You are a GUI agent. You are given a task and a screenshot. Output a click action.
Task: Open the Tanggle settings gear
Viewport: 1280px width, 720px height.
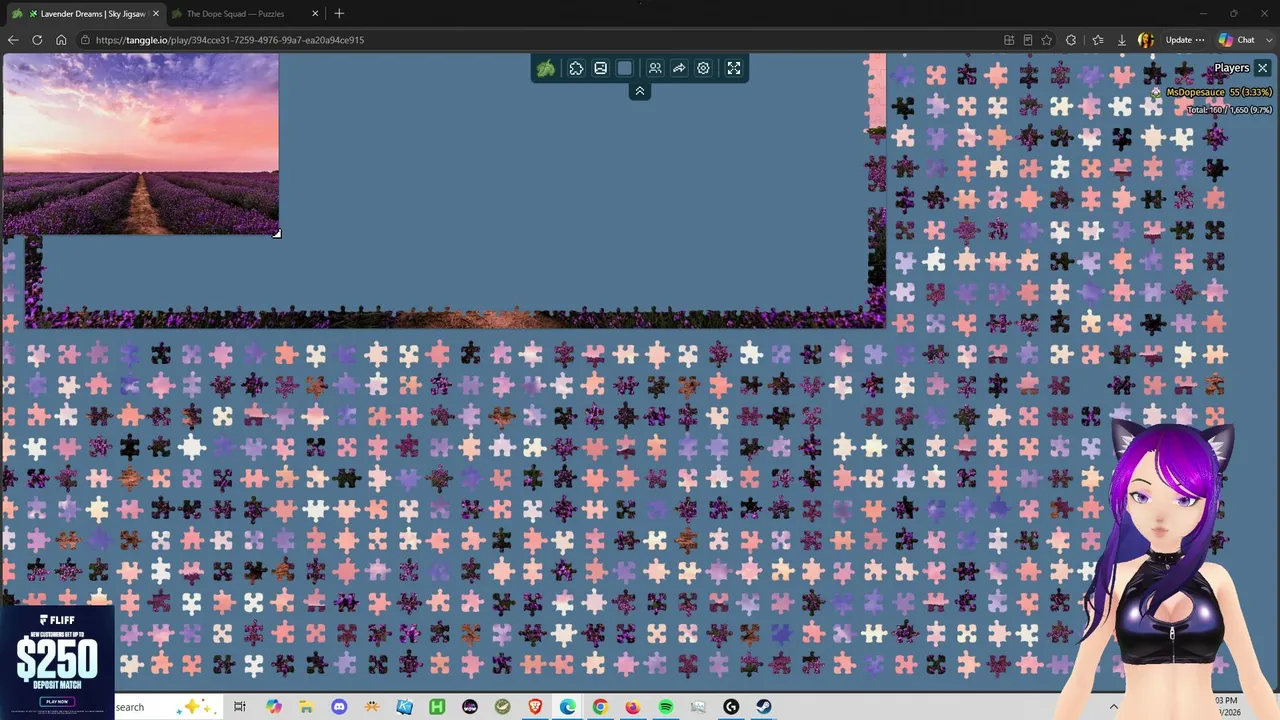(x=703, y=68)
